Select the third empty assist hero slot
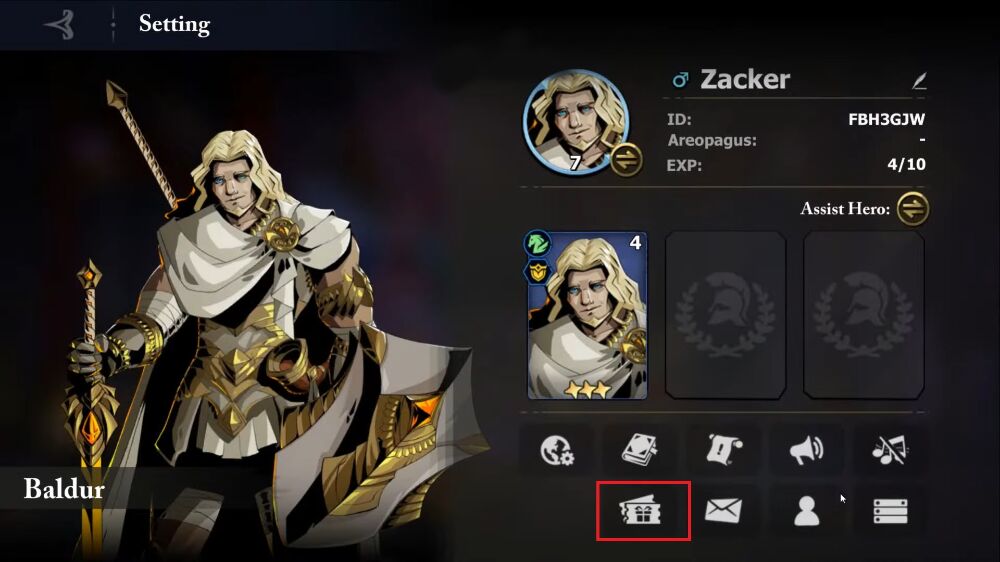 click(864, 315)
